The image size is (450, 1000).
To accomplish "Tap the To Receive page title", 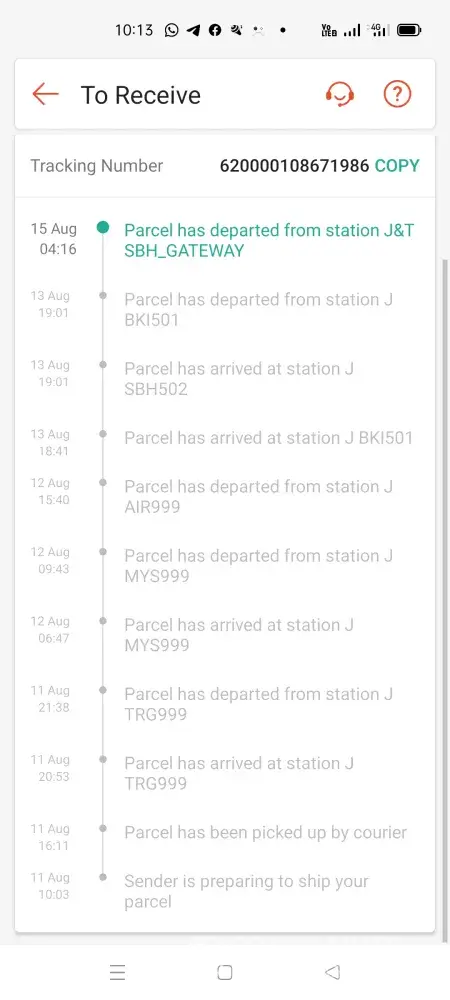I will click(141, 95).
